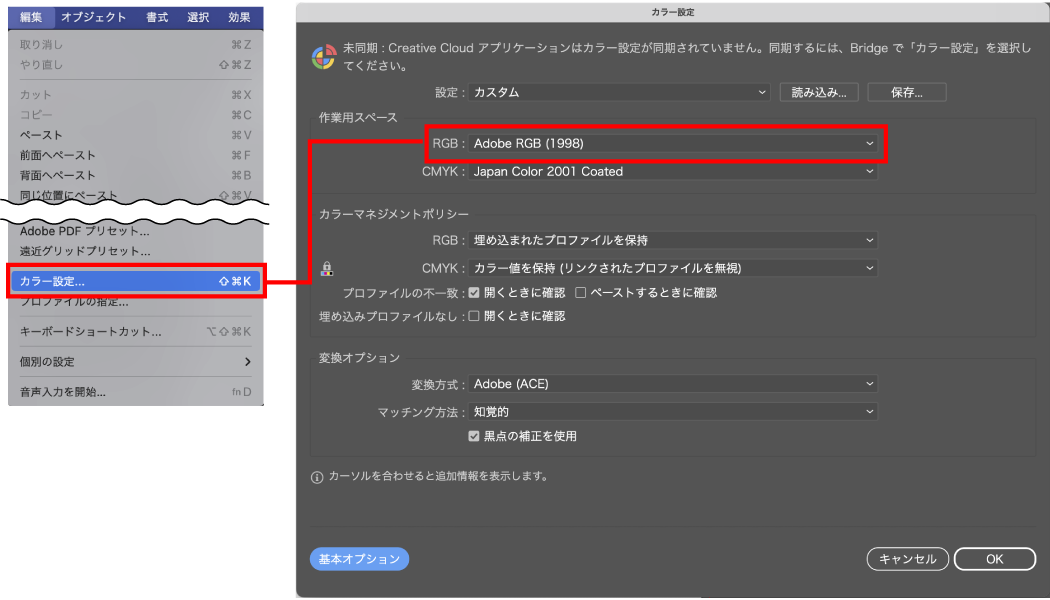Enable 開くときに確認 for profile mismatch

(x=474, y=293)
